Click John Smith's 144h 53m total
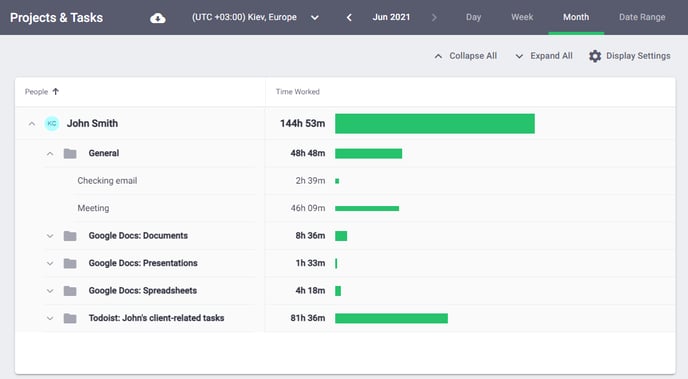Screen dimensions: 688x379 pos(302,123)
